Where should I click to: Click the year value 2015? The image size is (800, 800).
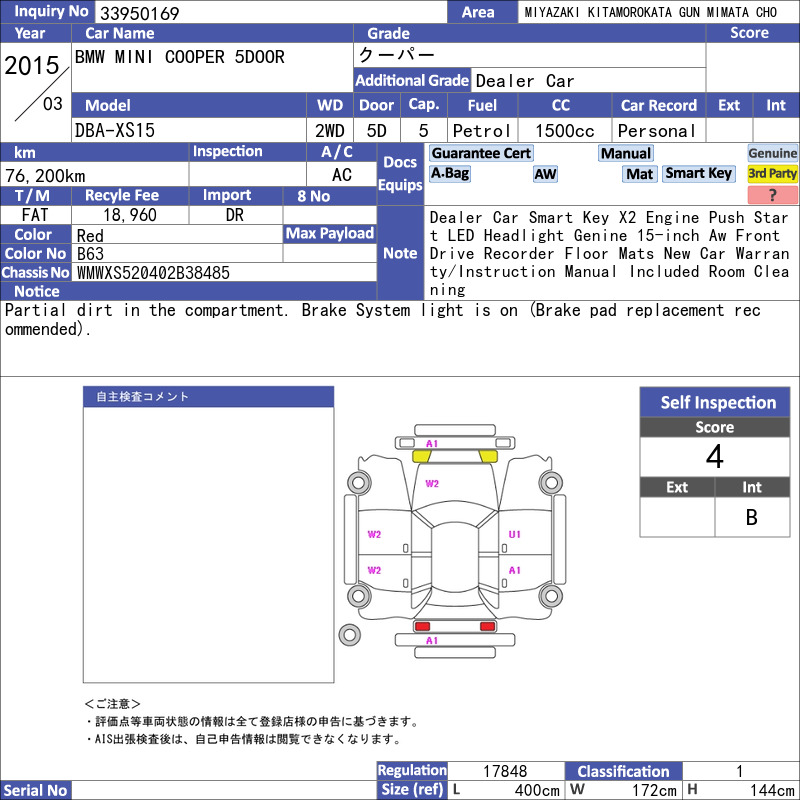[32, 65]
